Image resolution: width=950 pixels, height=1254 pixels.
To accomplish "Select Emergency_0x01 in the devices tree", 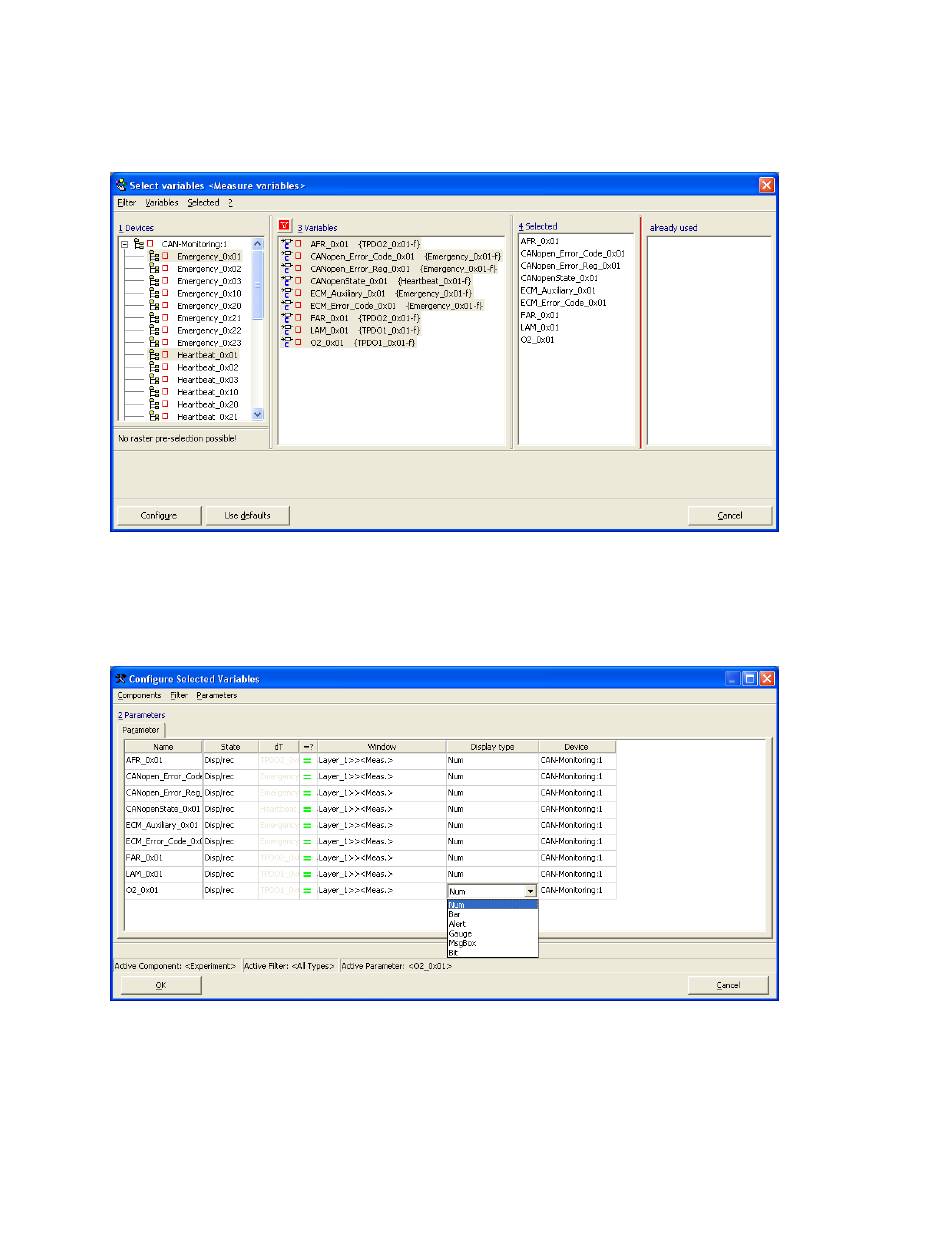I will (x=208, y=256).
